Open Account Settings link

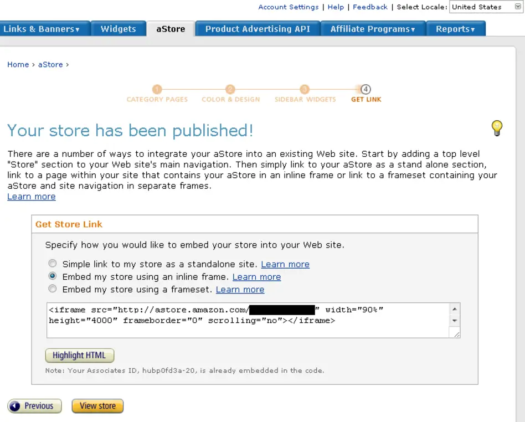[288, 7]
